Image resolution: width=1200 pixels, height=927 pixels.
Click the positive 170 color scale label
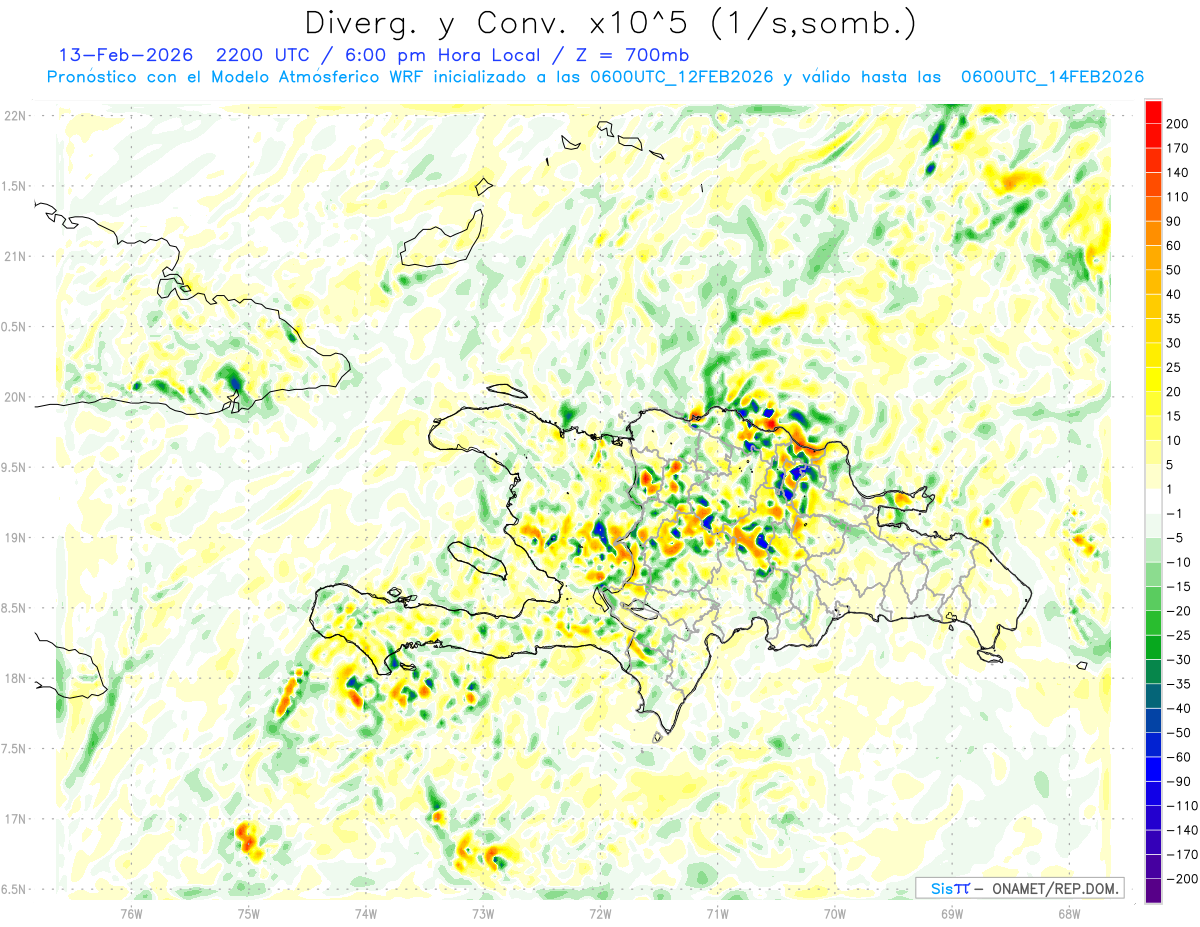tap(1177, 148)
